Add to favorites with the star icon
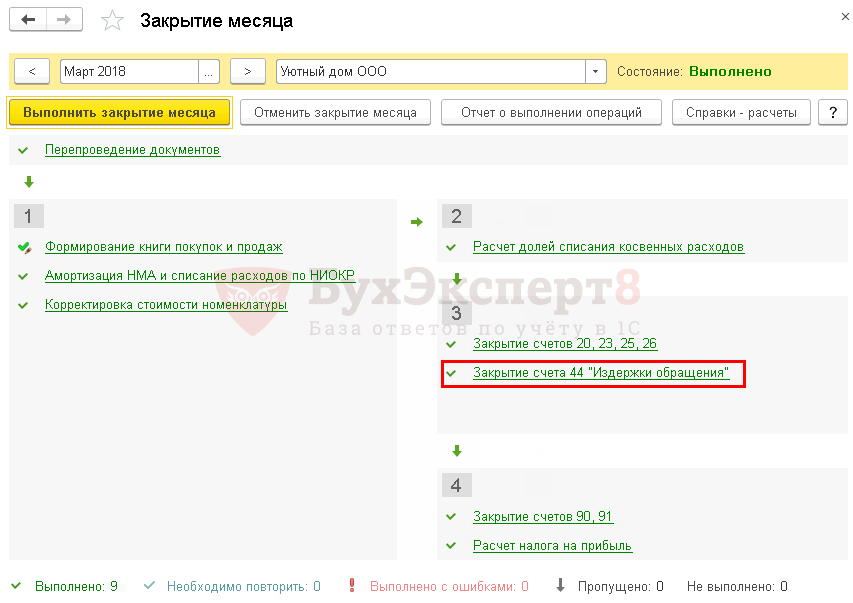853x603 pixels. 113,21
